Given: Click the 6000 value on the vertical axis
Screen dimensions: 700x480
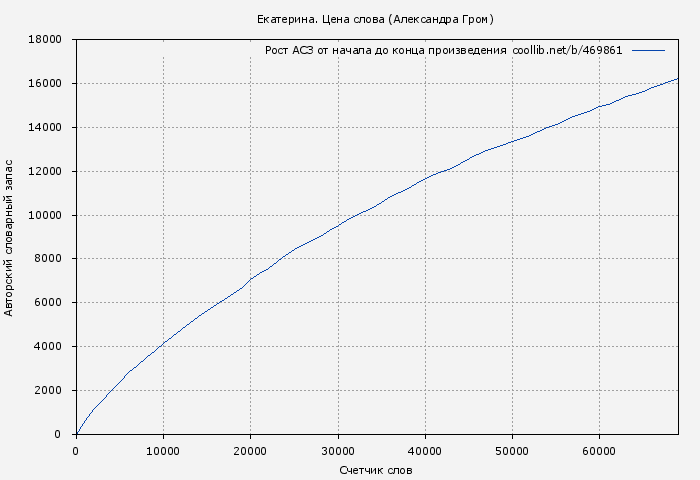Looking at the screenshot, I should coord(49,303).
